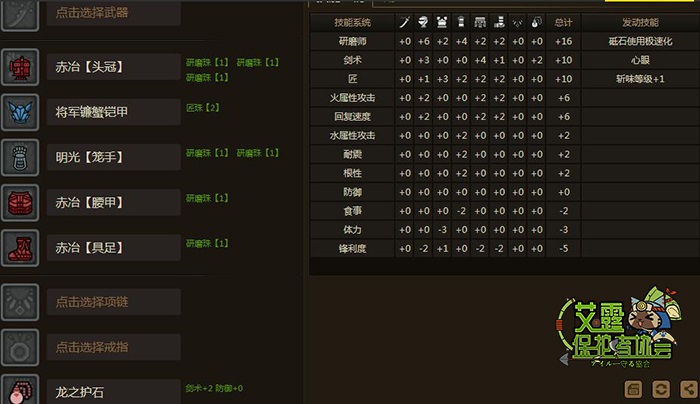Click the refresh/reset icon button
The height and width of the screenshot is (404, 700).
[x=661, y=389]
